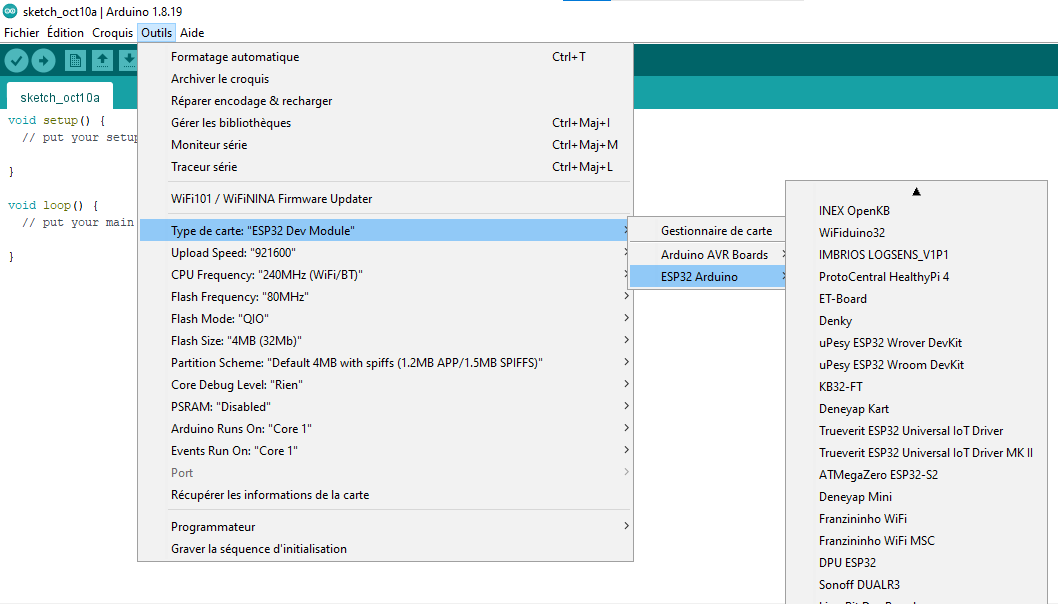
Task: Open the Aide menu
Action: pos(192,32)
